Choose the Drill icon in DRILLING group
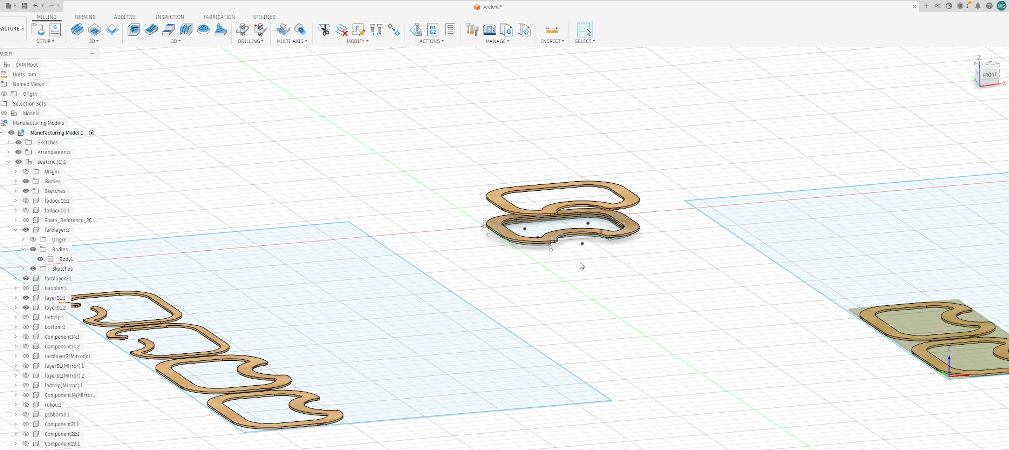1009x450 pixels. point(242,30)
